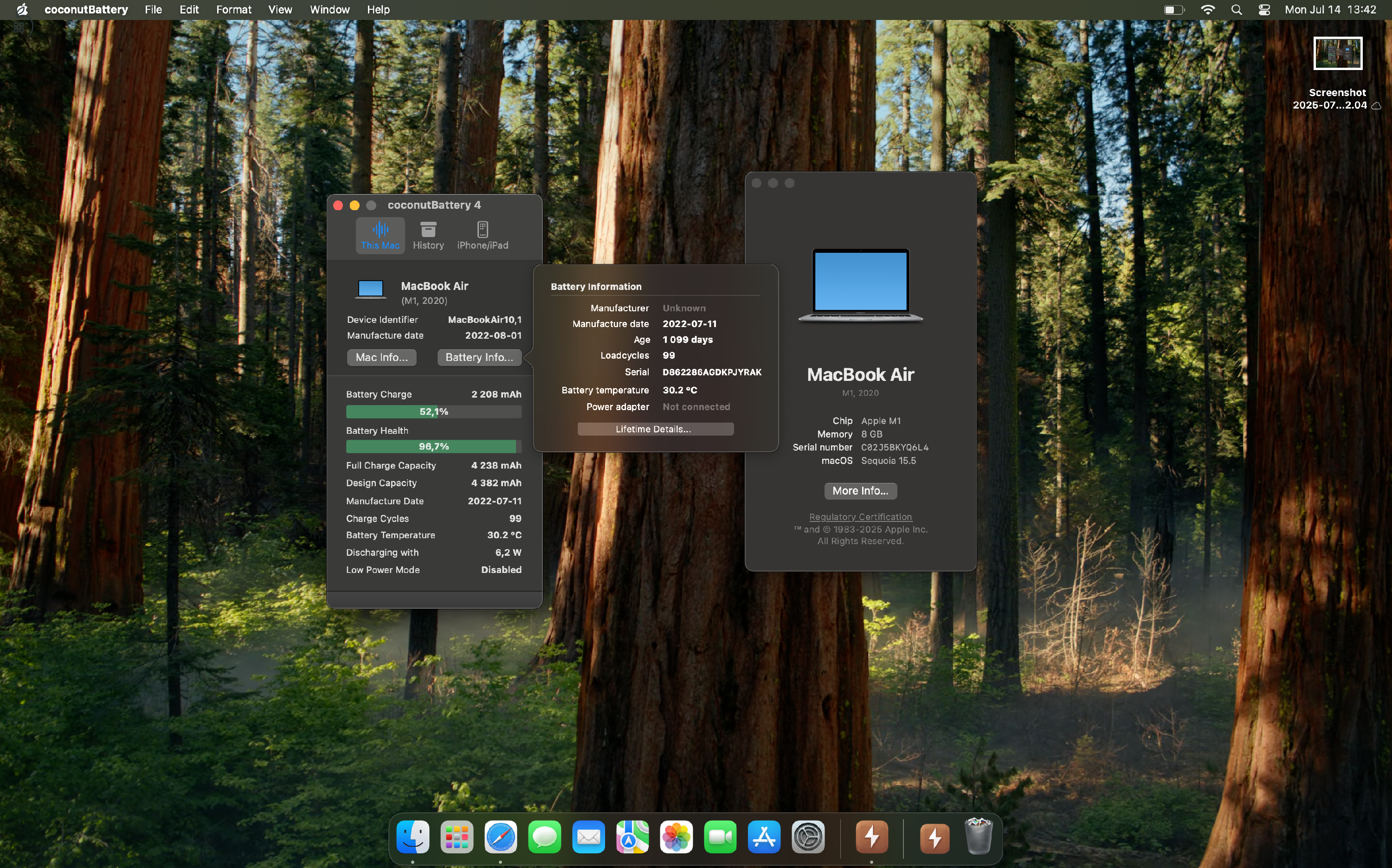Click the battery serial D862286AGDKPJYRAK
Image resolution: width=1392 pixels, height=868 pixels.
coord(712,372)
